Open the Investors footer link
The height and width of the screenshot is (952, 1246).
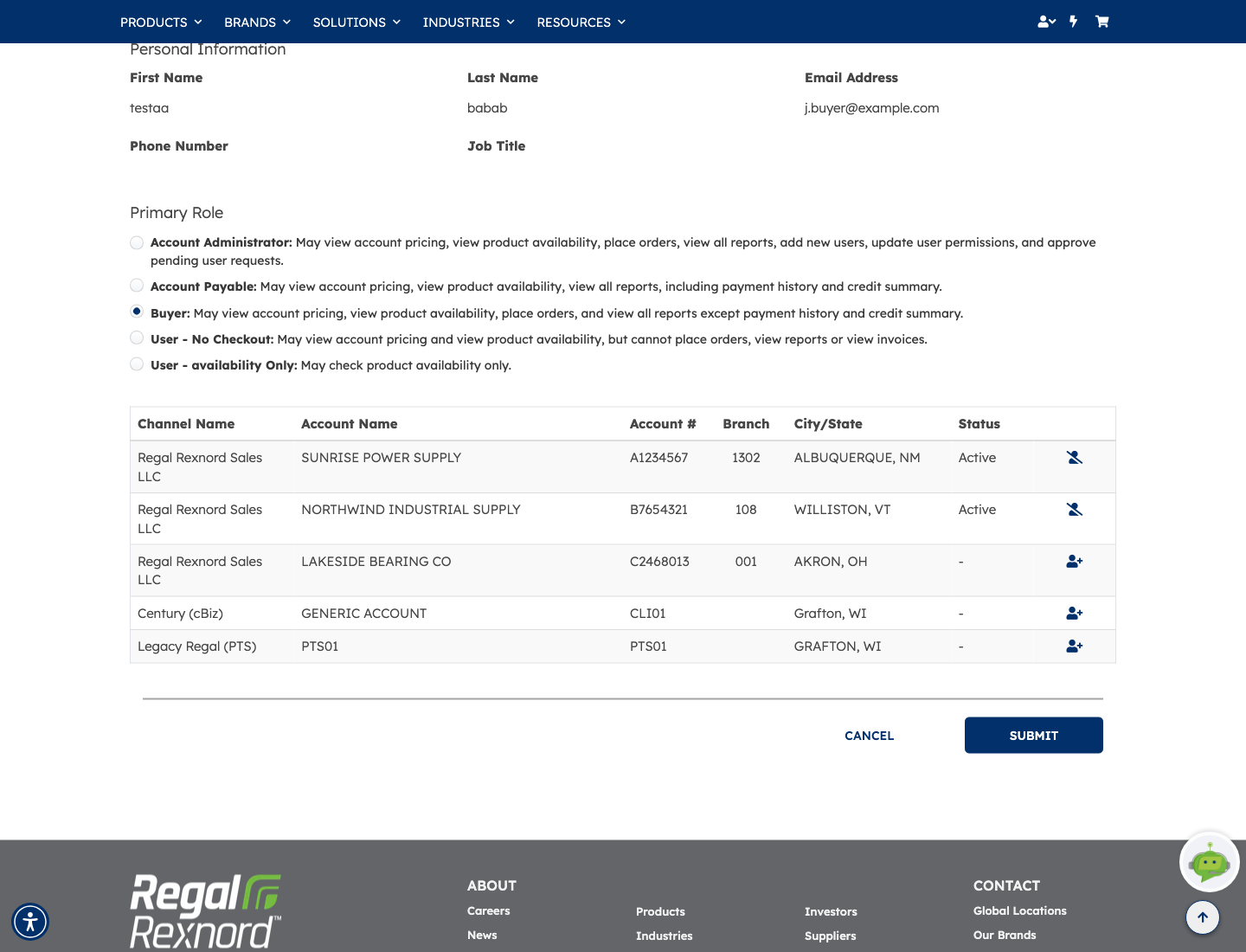tap(831, 911)
